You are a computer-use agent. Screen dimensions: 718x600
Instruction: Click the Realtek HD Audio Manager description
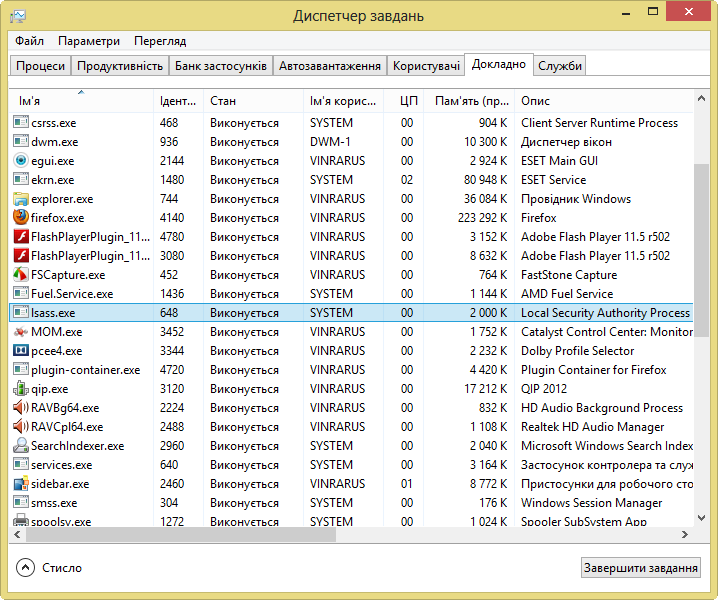click(x=593, y=427)
